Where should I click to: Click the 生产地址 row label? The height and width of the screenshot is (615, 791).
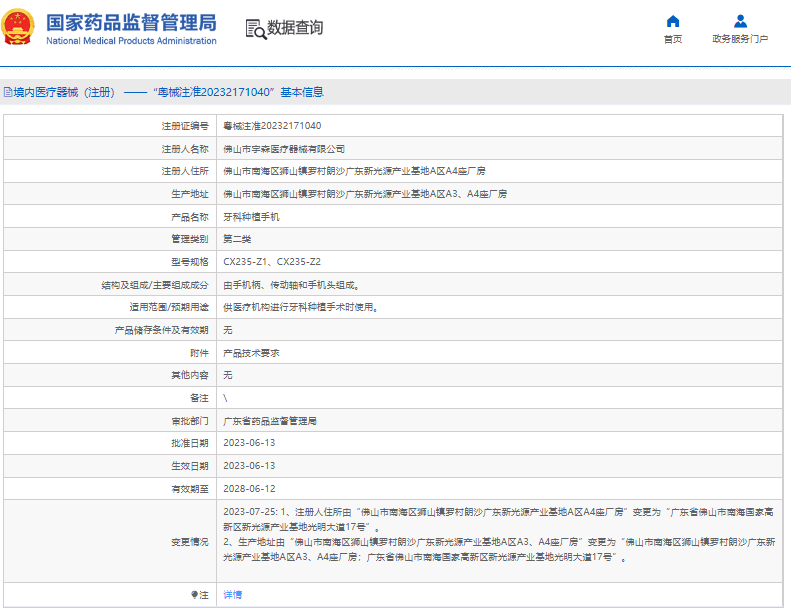pyautogui.click(x=190, y=194)
